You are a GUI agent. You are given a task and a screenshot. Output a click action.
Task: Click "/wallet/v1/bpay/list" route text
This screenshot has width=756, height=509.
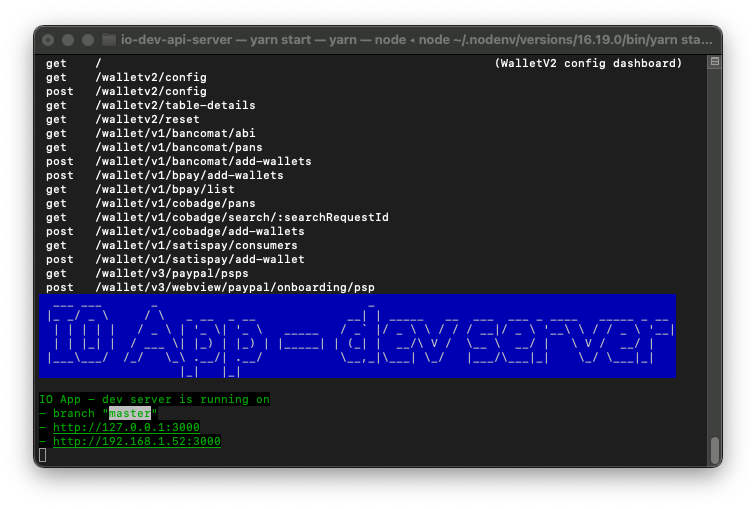point(165,189)
